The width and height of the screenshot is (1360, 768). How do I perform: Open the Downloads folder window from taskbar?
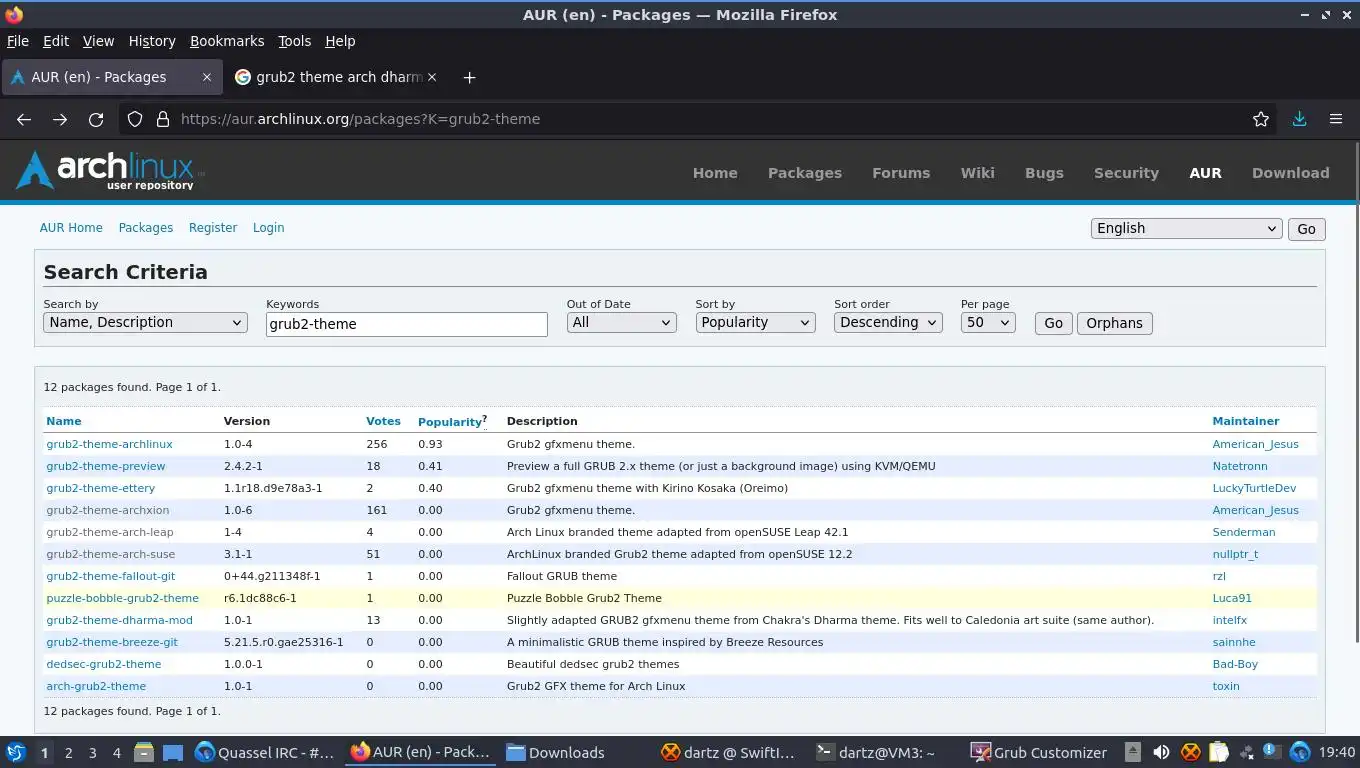(556, 753)
